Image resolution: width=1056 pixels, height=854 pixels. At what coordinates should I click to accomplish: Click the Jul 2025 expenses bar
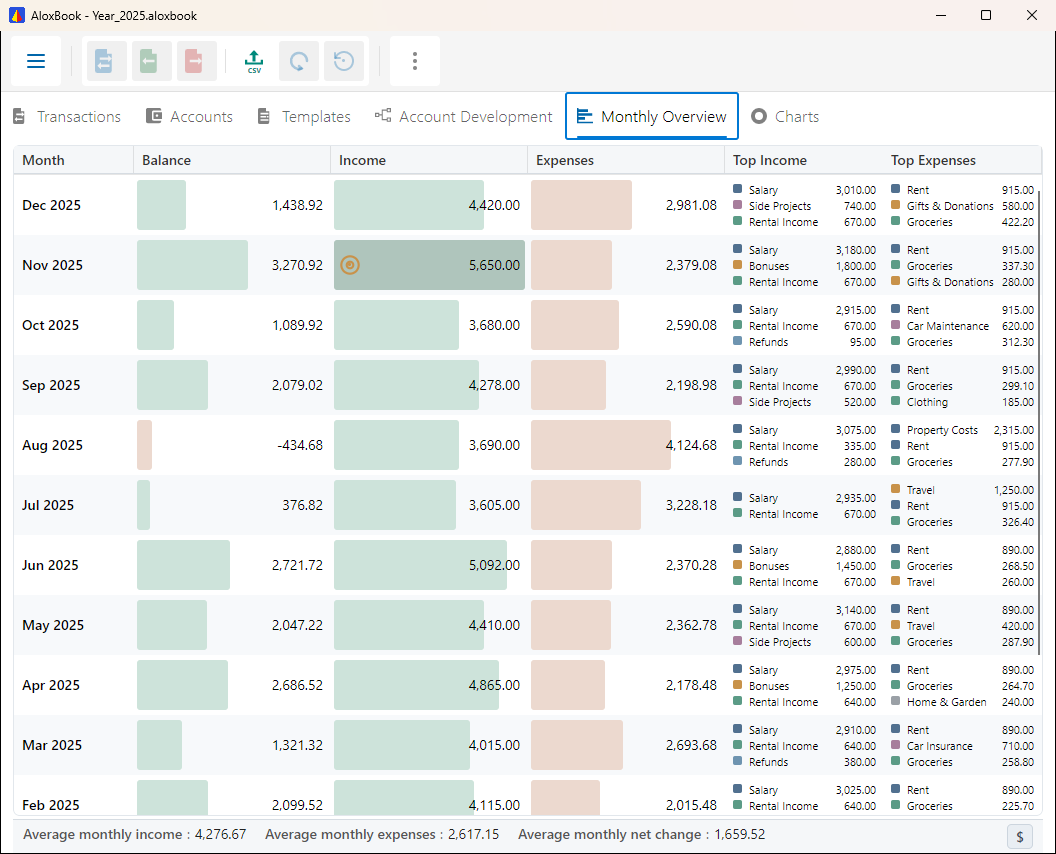586,505
